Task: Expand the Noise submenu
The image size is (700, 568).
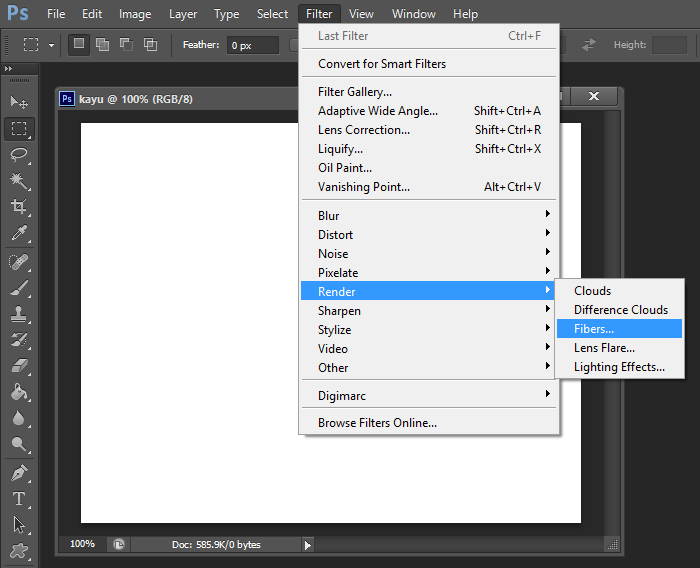Action: click(x=429, y=253)
